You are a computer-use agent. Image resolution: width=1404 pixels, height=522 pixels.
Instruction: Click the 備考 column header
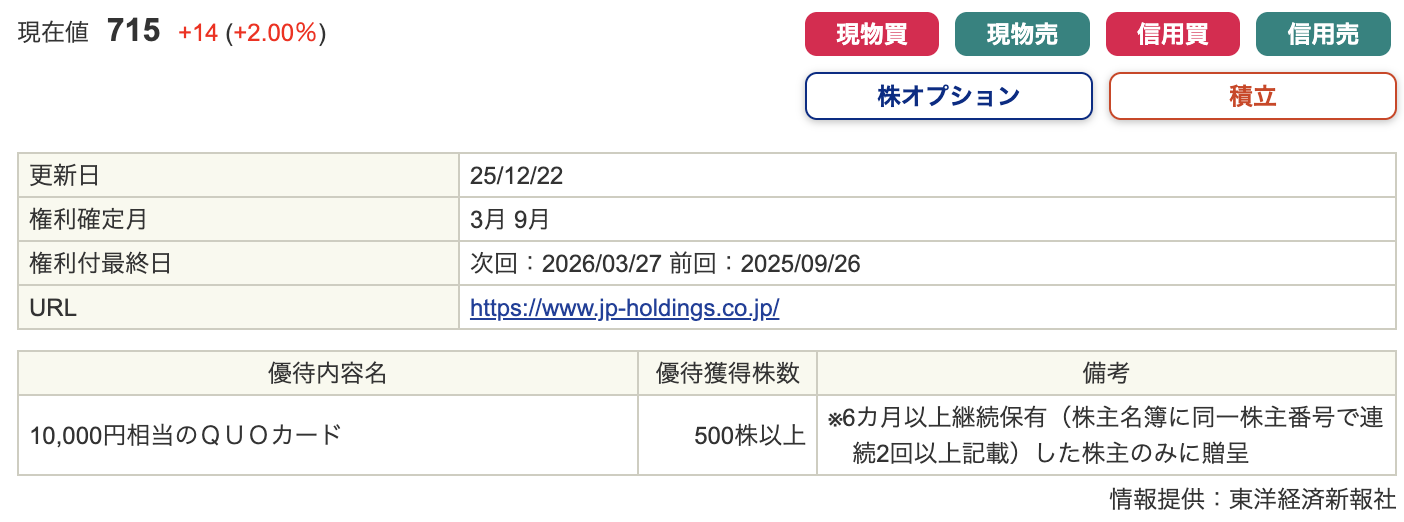[1106, 374]
